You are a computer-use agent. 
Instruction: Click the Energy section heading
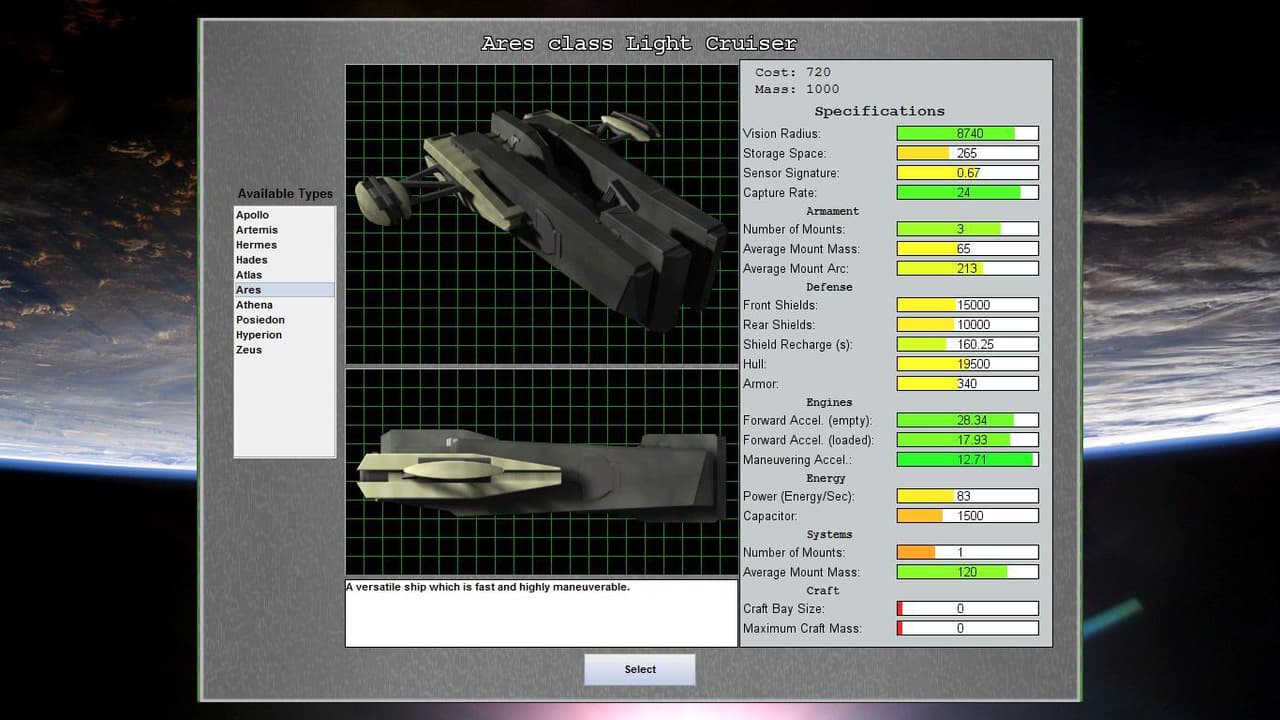[826, 479]
